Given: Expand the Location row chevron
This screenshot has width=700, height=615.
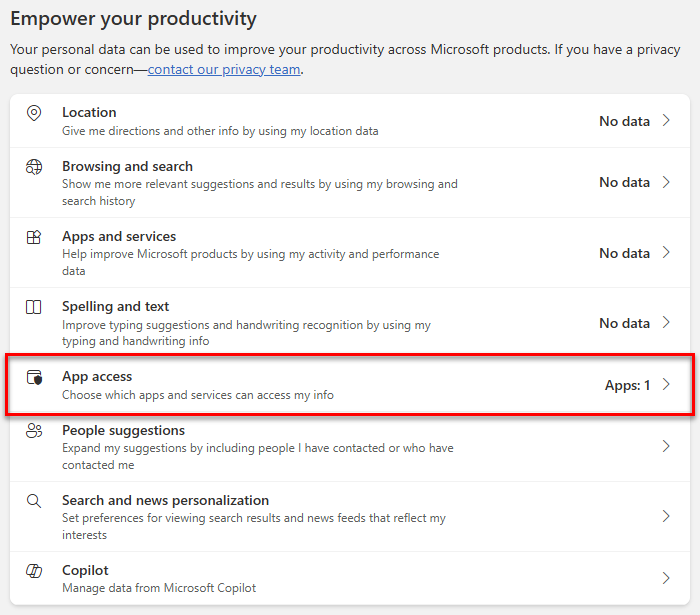Looking at the screenshot, I should 666,121.
